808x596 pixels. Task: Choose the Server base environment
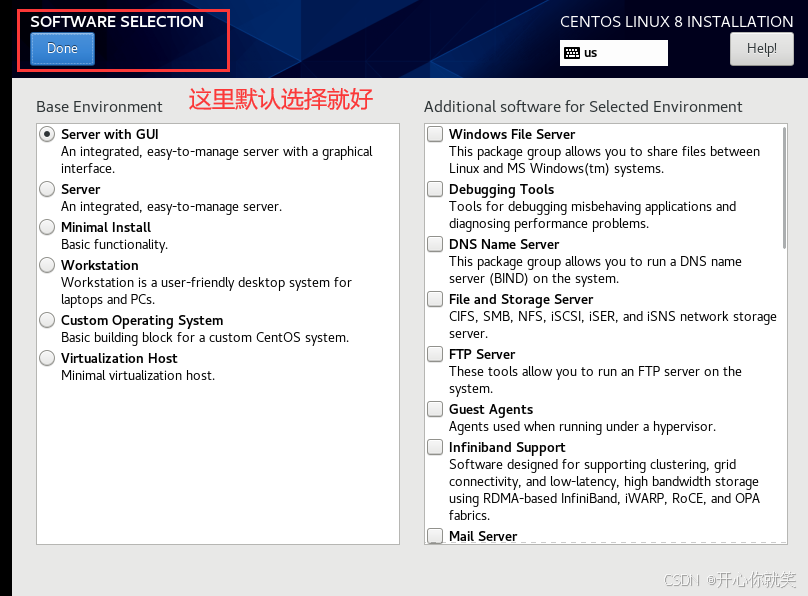pos(47,189)
